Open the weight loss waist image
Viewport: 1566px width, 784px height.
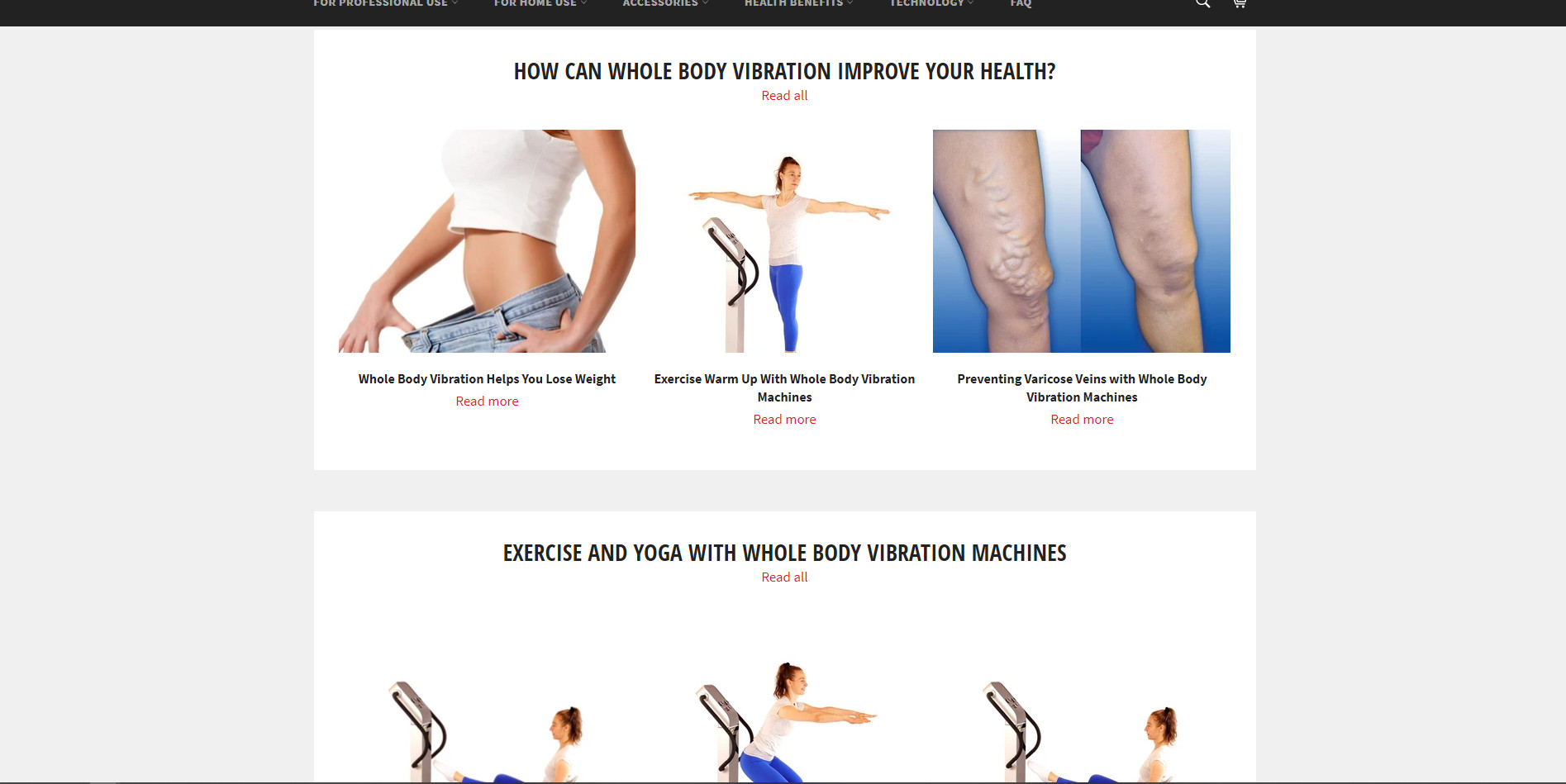click(487, 241)
